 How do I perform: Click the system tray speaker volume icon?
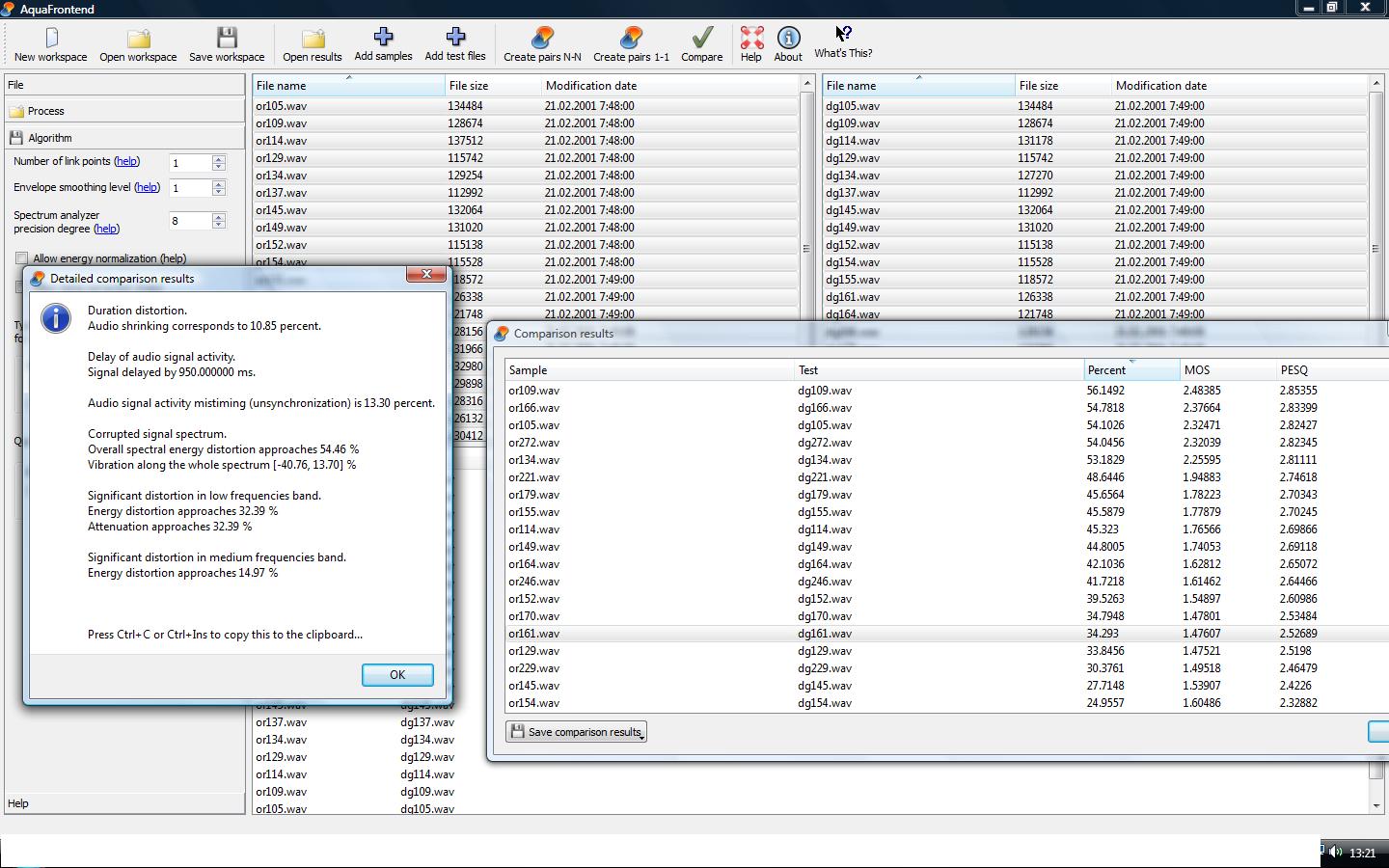click(x=1336, y=852)
